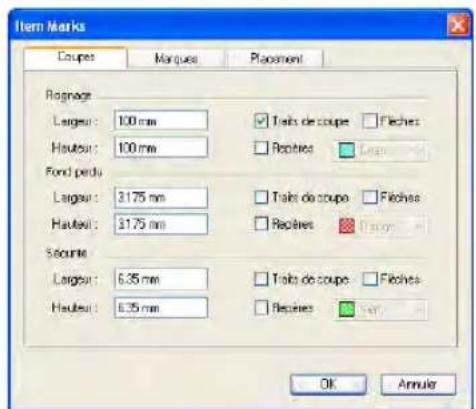Open the Placement tab
This screenshot has height=409, width=476.
tap(275, 59)
